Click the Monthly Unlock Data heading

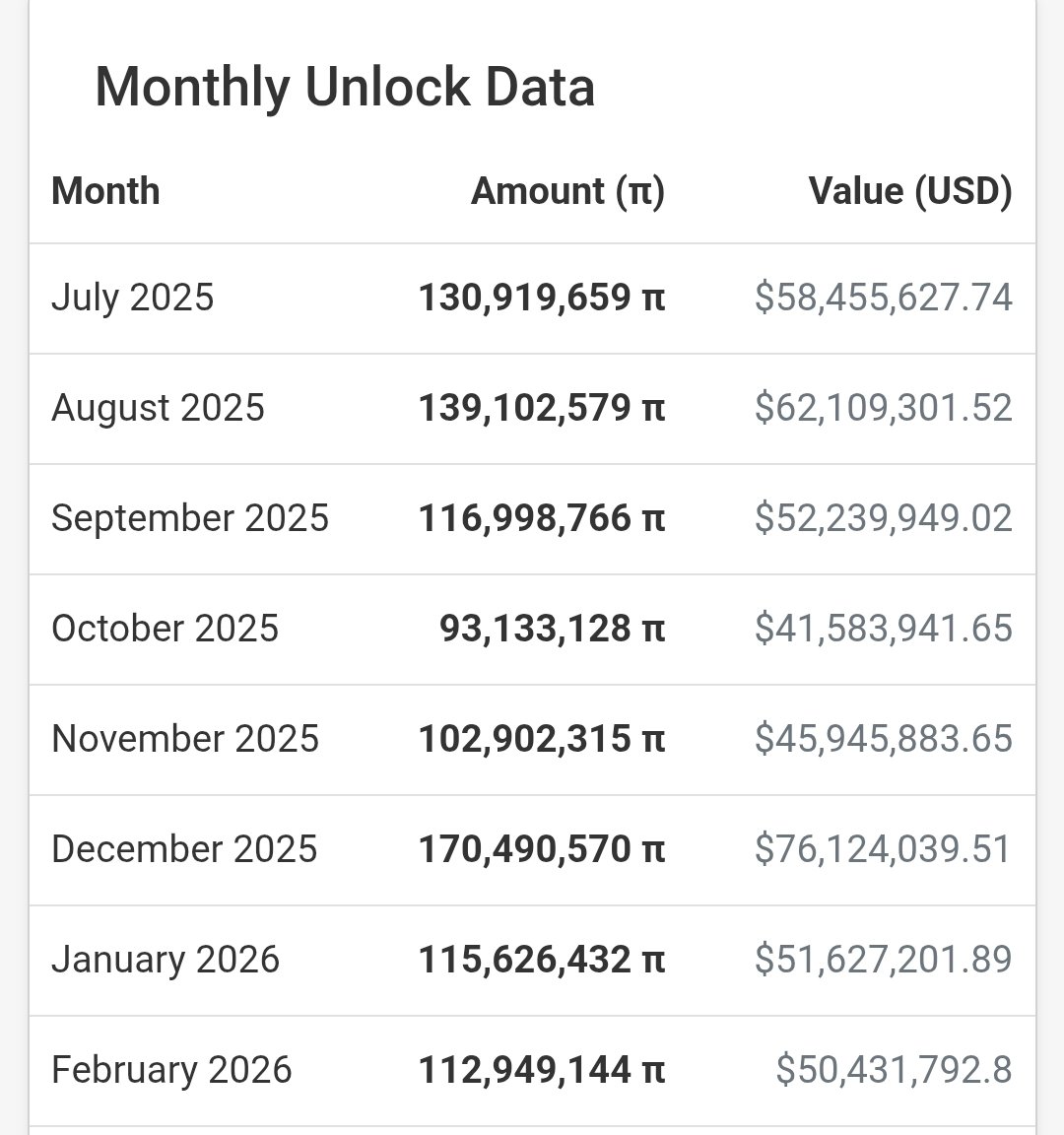(345, 87)
